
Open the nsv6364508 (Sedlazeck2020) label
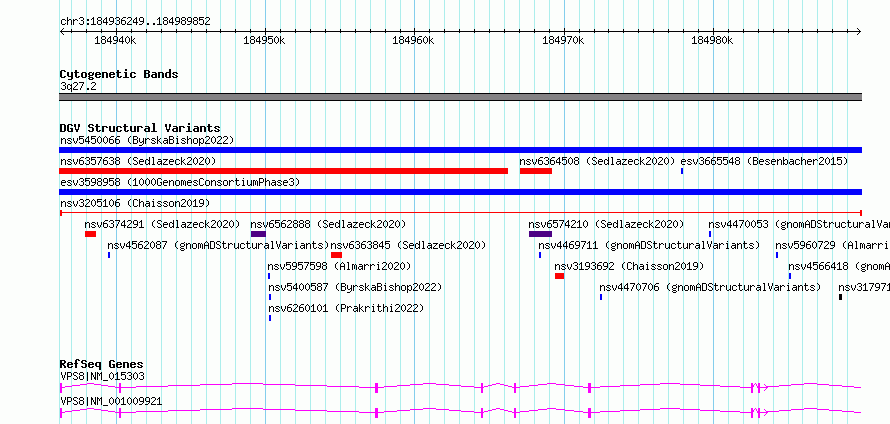tap(597, 161)
